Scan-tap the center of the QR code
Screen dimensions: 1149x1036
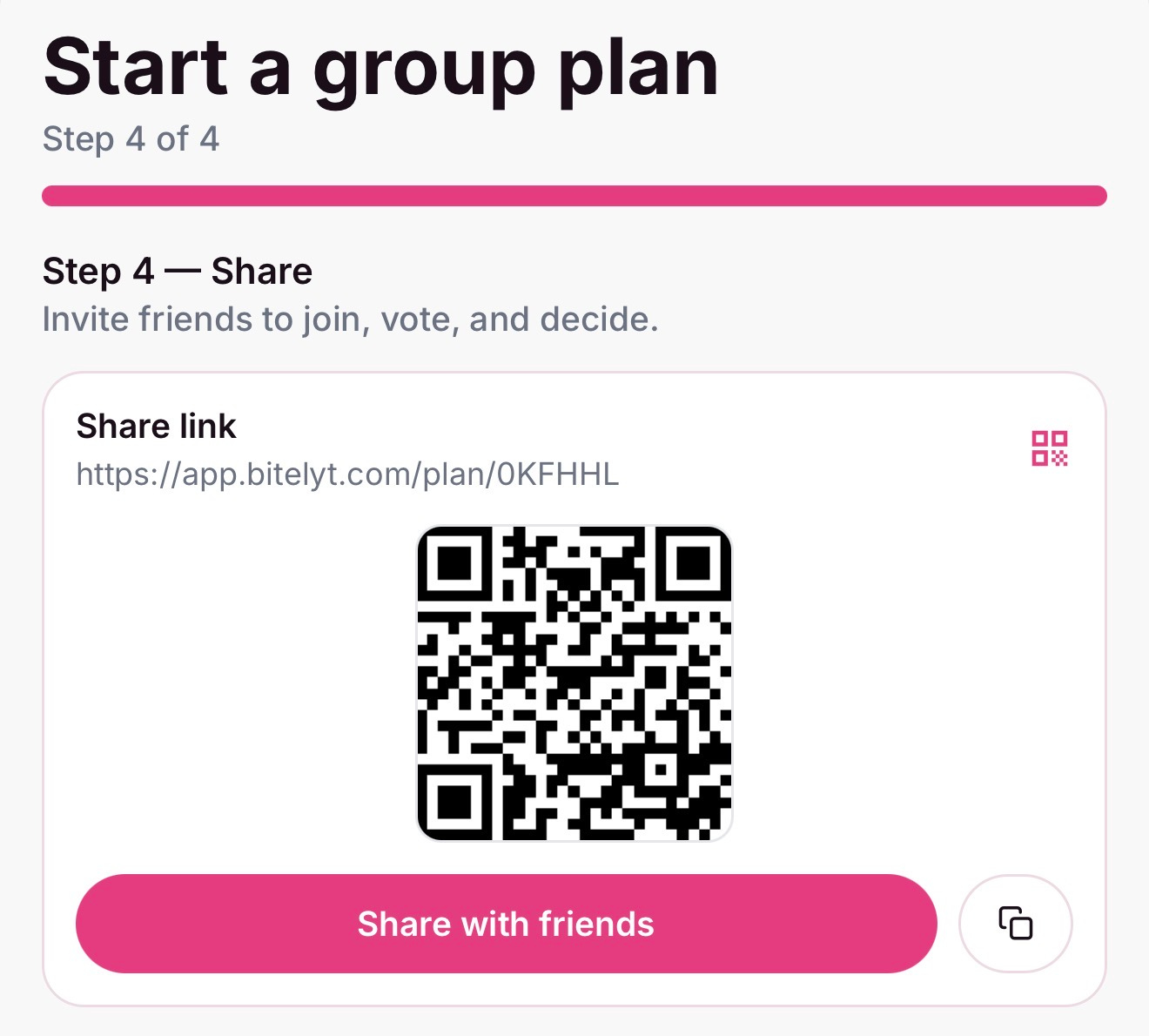tap(576, 682)
